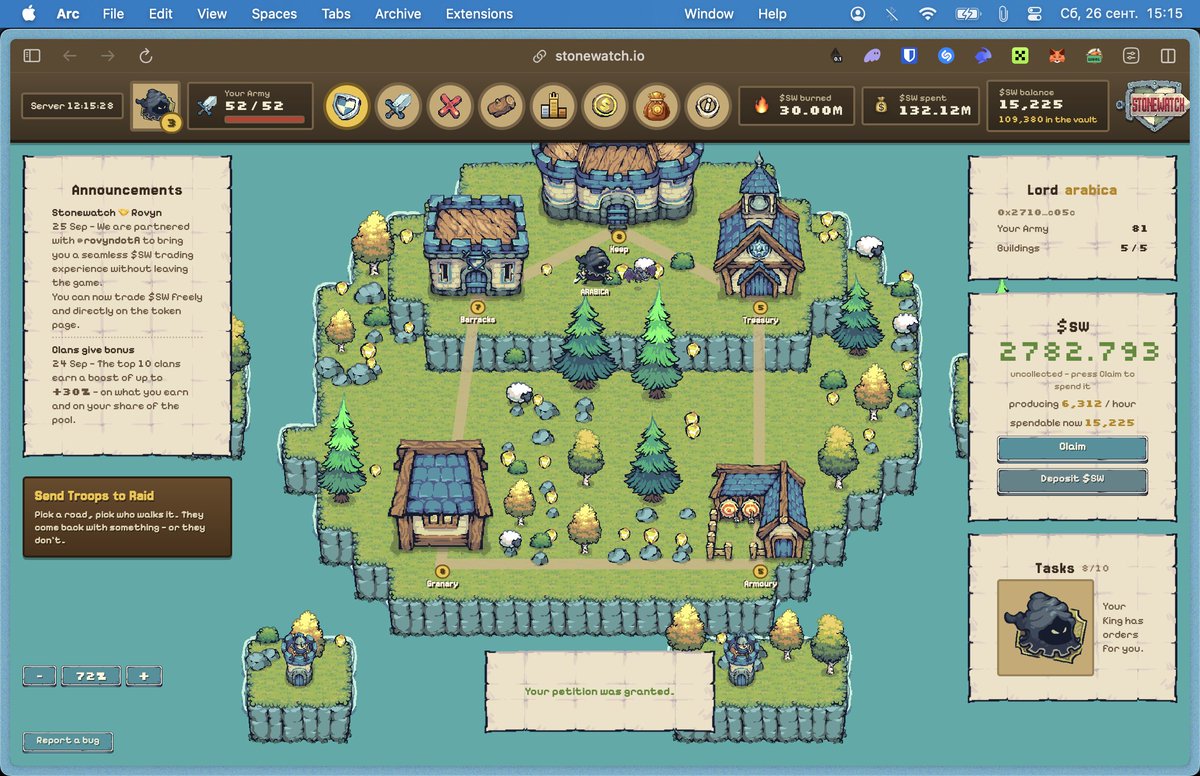Click the Announcements heading
Image resolution: width=1200 pixels, height=776 pixels.
point(127,190)
